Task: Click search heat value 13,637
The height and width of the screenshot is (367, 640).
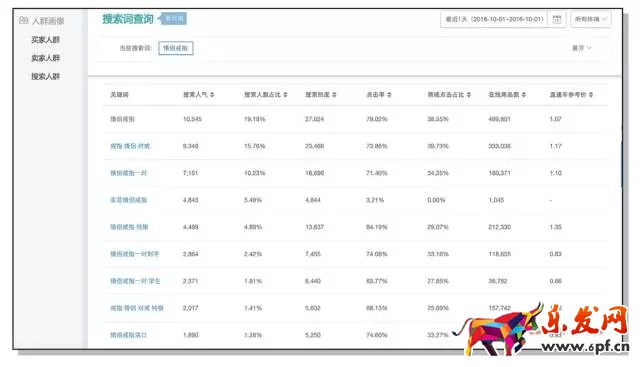Action: (x=314, y=227)
